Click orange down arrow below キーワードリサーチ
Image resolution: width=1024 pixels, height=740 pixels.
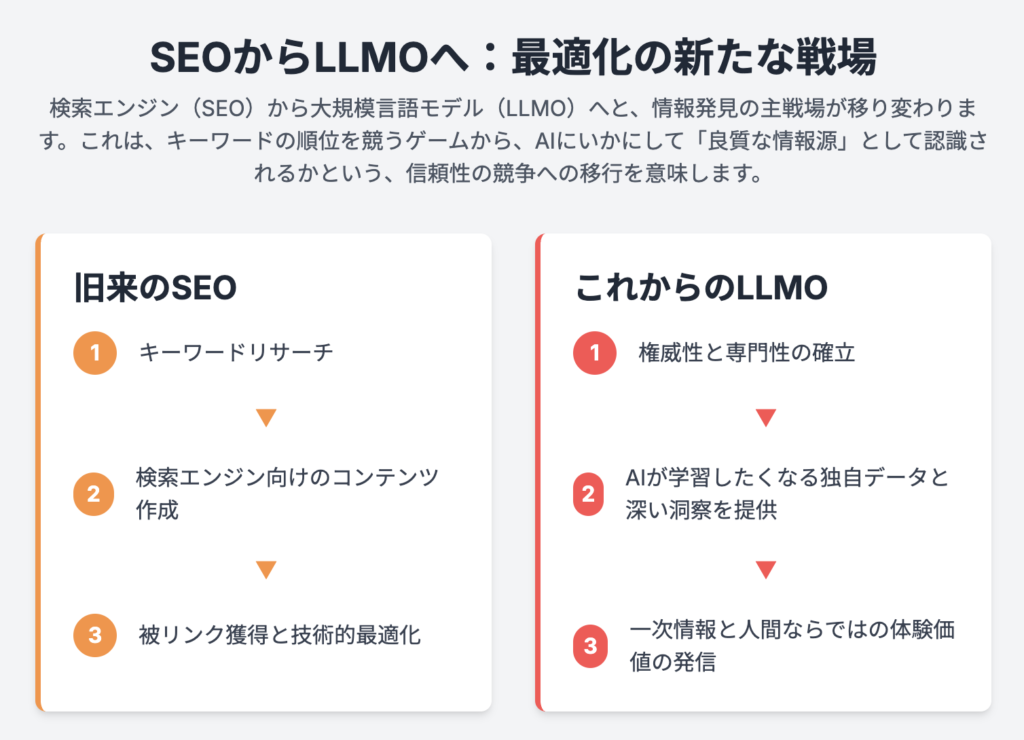(266, 418)
